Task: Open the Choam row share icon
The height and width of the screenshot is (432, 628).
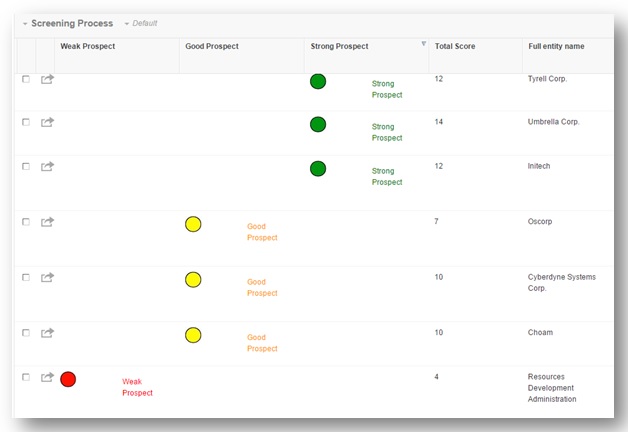Action: point(47,333)
